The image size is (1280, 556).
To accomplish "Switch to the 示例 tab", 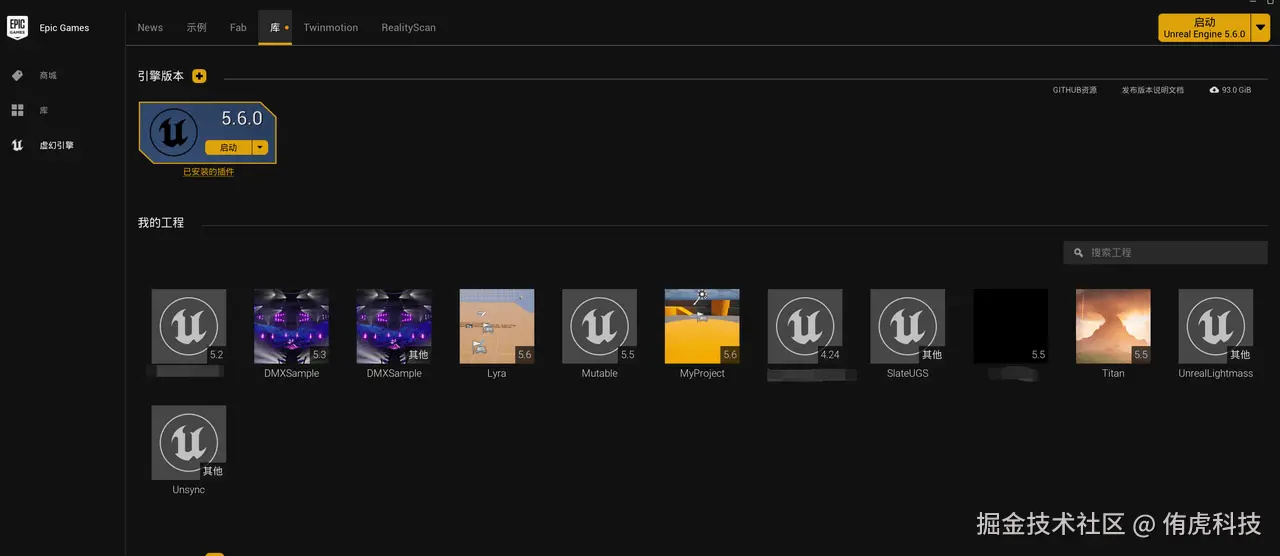I will coord(196,28).
